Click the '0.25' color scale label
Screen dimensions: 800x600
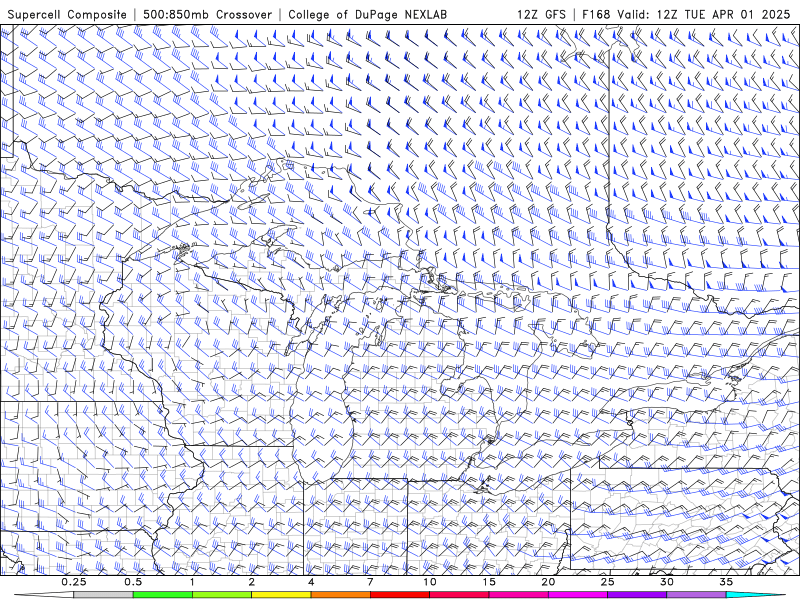point(74,582)
